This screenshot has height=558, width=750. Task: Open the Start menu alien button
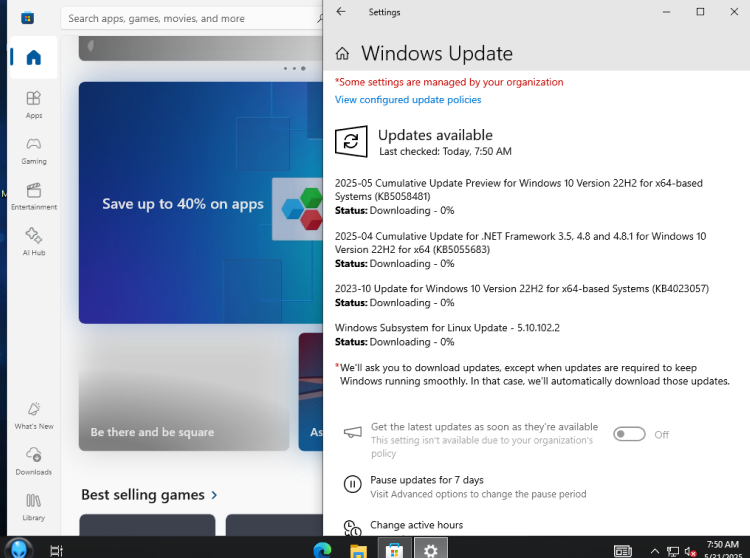pyautogui.click(x=19, y=548)
